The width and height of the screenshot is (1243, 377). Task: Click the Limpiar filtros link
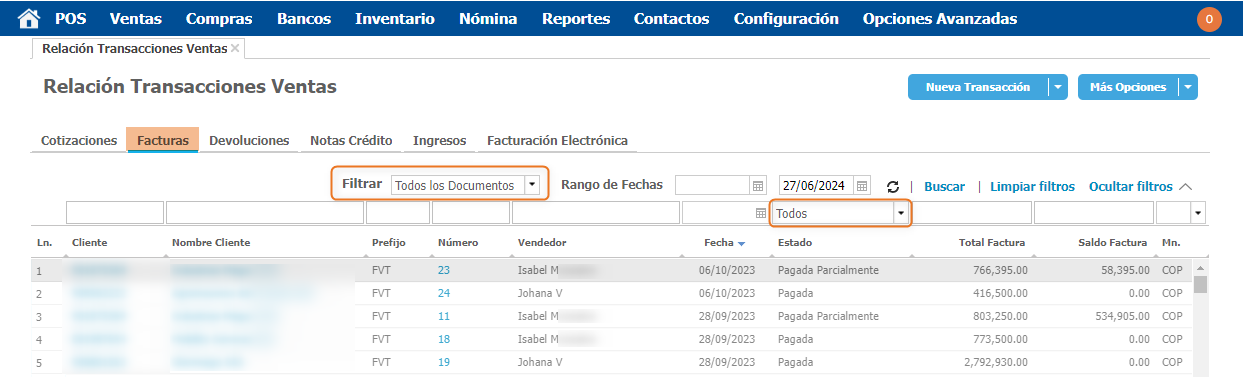click(1032, 187)
